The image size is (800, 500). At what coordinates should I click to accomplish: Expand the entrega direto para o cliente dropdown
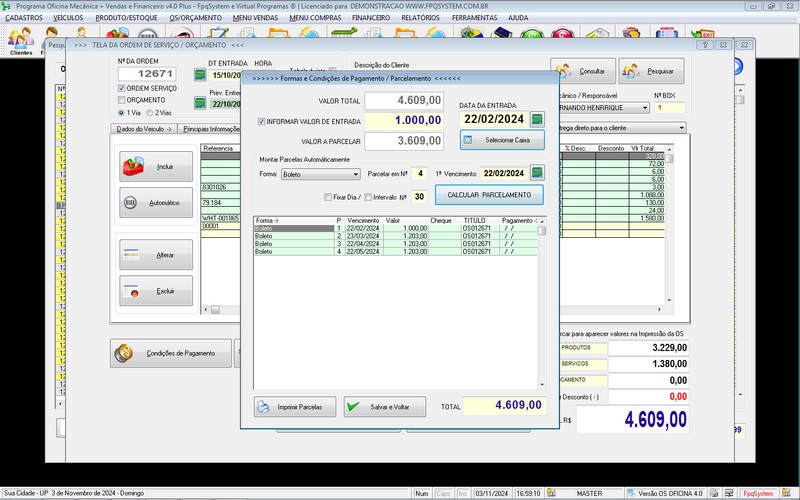click(681, 128)
